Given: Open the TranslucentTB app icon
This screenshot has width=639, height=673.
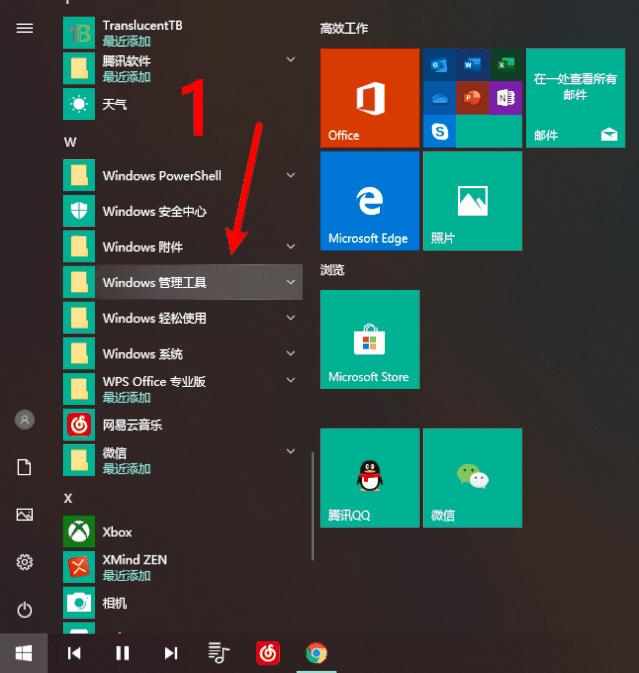Looking at the screenshot, I should (79, 33).
